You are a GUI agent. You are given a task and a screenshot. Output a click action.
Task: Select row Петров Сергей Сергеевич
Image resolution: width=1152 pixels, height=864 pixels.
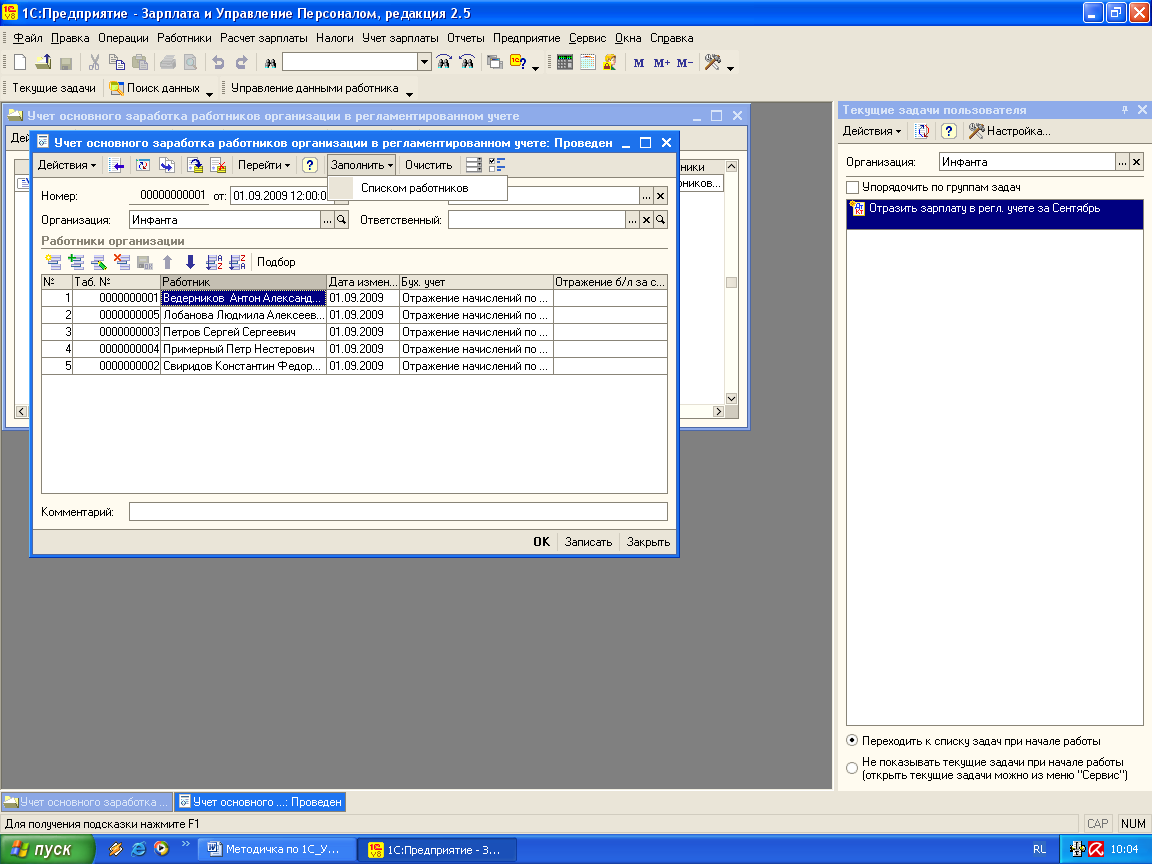(354, 332)
